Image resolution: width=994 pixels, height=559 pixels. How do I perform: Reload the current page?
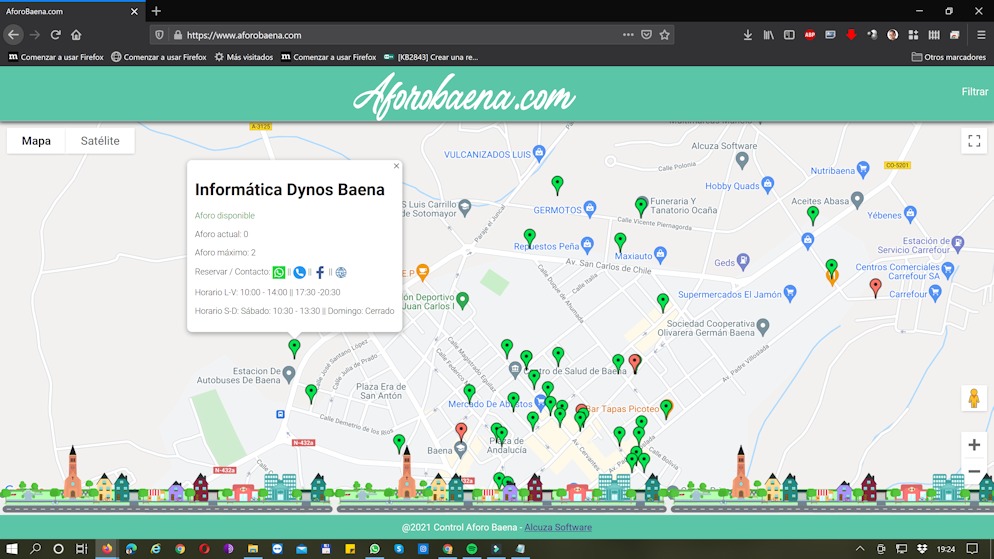click(x=56, y=35)
